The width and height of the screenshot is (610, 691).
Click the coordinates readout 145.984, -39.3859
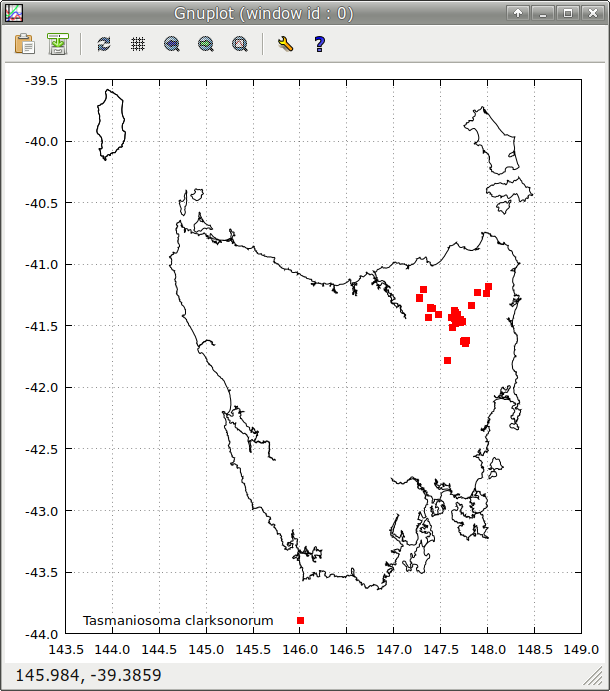click(x=88, y=675)
